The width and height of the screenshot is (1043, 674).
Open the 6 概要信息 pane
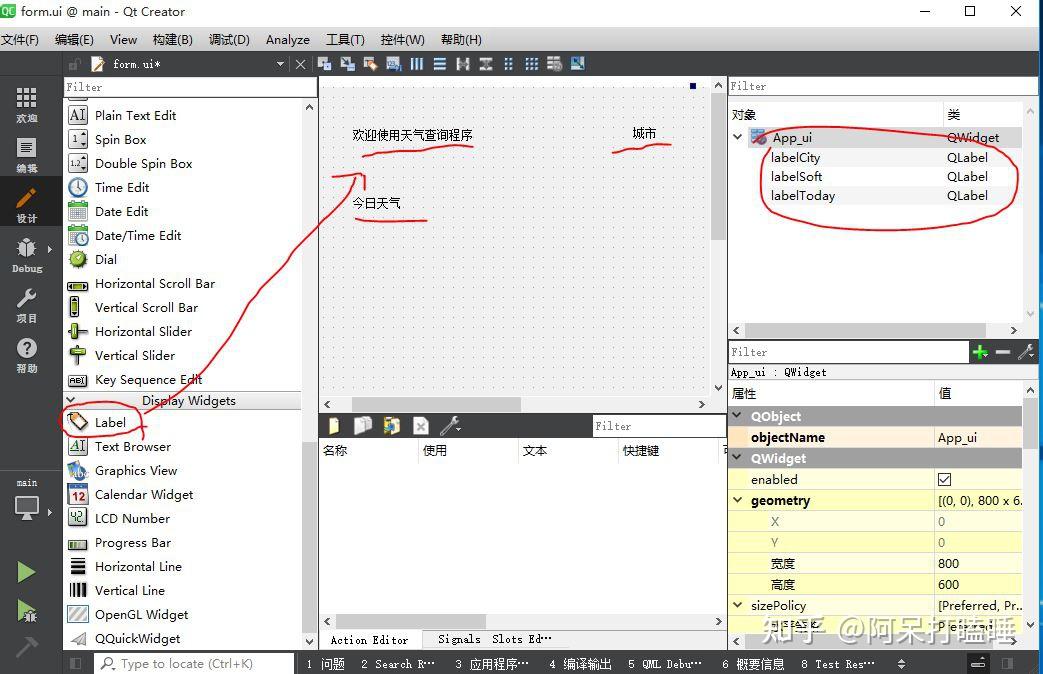[753, 664]
